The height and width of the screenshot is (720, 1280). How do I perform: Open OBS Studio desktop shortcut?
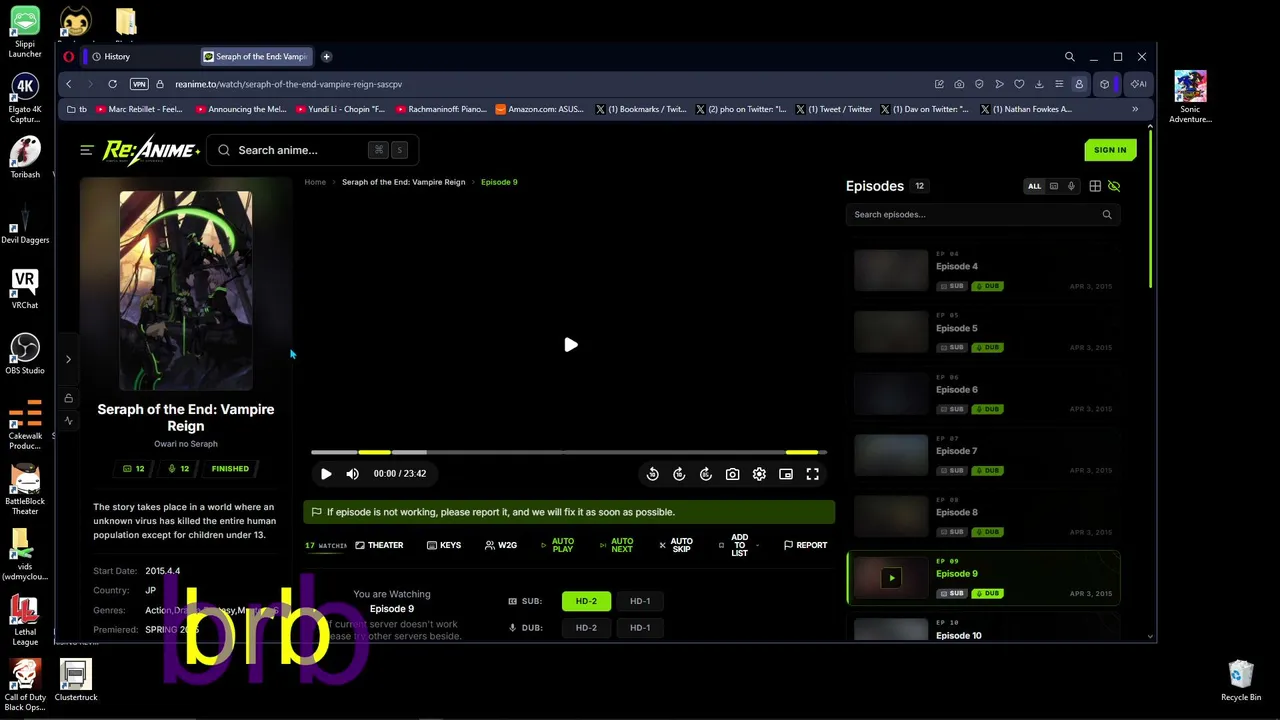pyautogui.click(x=25, y=354)
